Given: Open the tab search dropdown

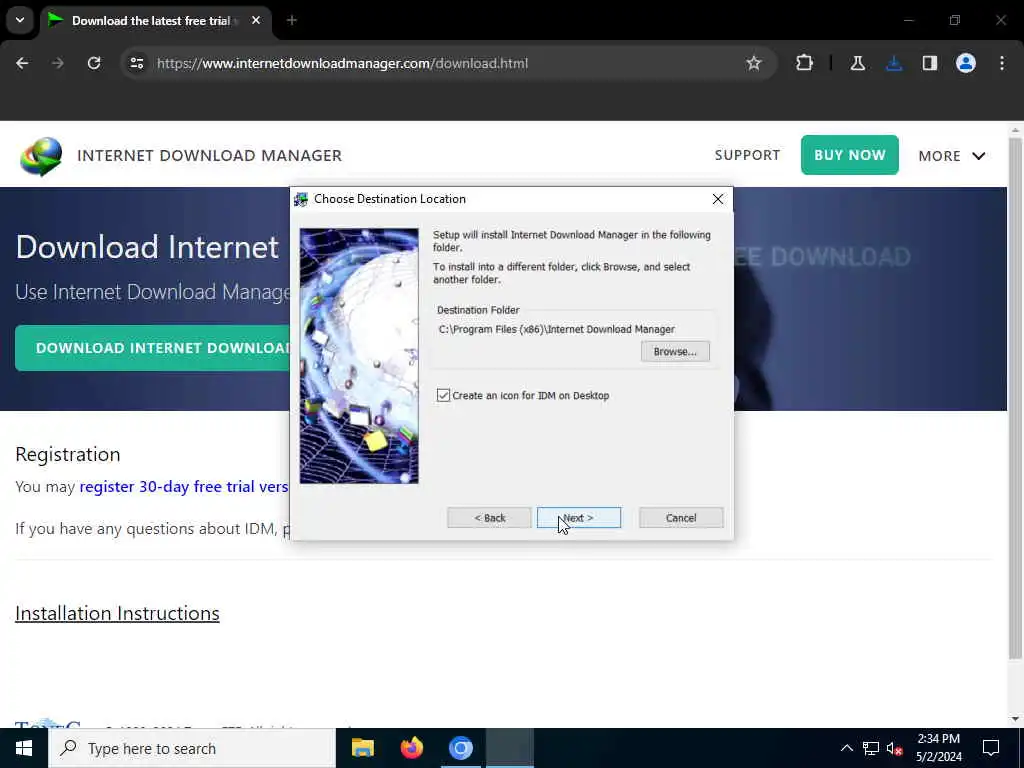Looking at the screenshot, I should 20,20.
